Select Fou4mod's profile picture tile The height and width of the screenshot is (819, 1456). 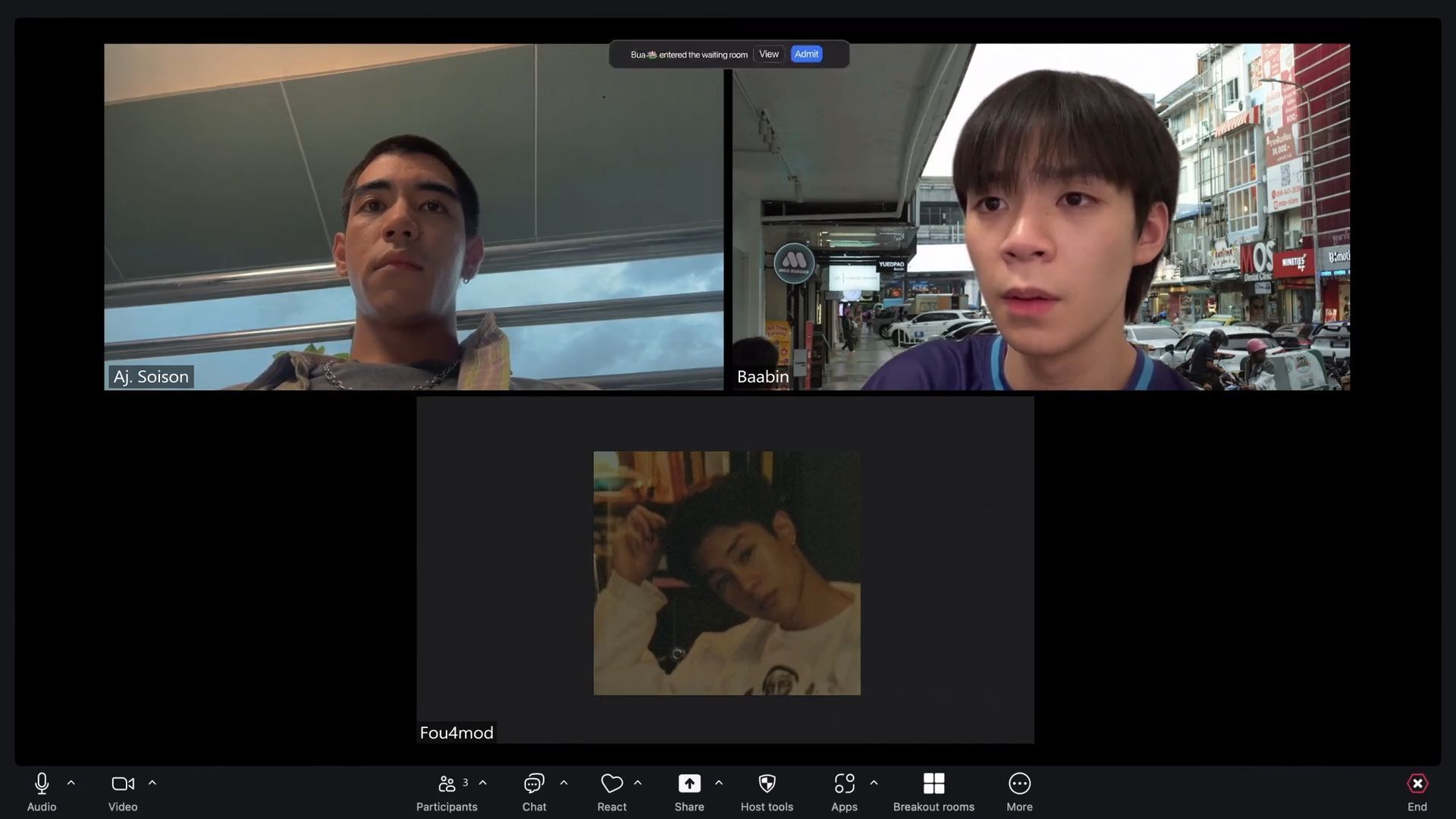pyautogui.click(x=726, y=573)
